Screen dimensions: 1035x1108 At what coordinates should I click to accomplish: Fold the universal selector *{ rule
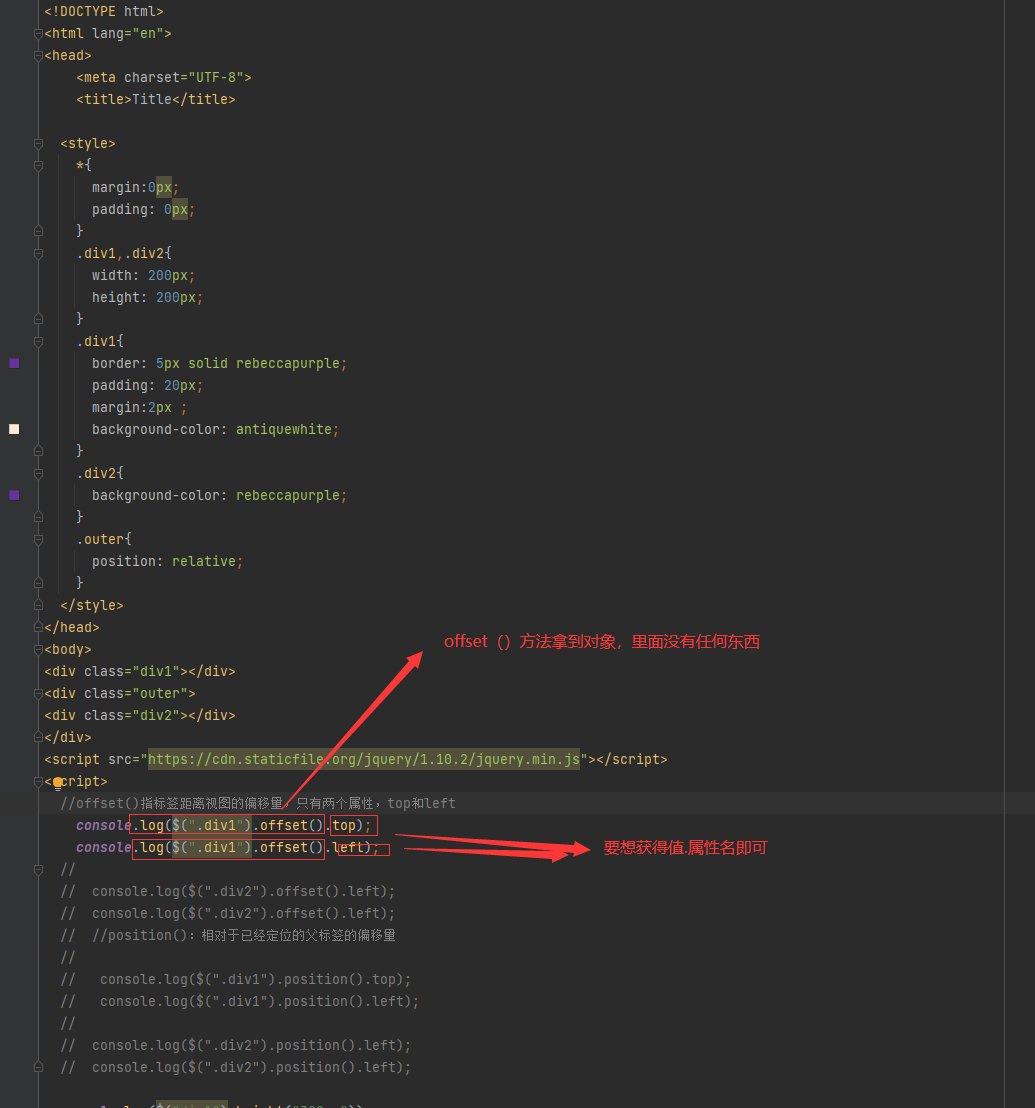pyautogui.click(x=38, y=165)
